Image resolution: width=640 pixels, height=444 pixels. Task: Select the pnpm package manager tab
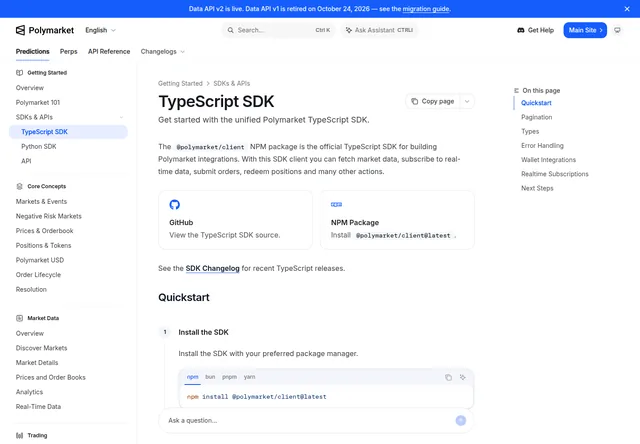click(x=229, y=377)
